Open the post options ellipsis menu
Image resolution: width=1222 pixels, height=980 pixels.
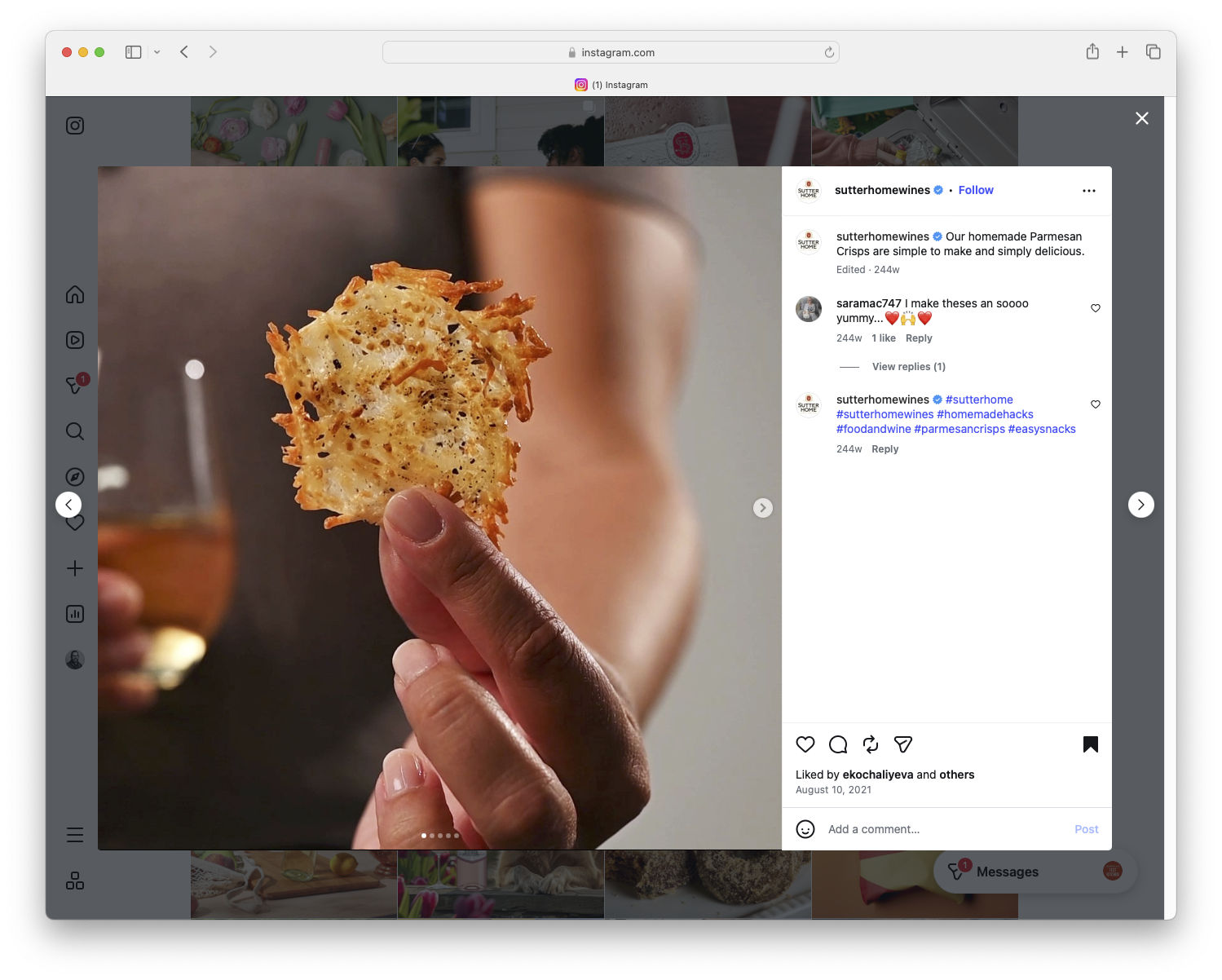1089,190
